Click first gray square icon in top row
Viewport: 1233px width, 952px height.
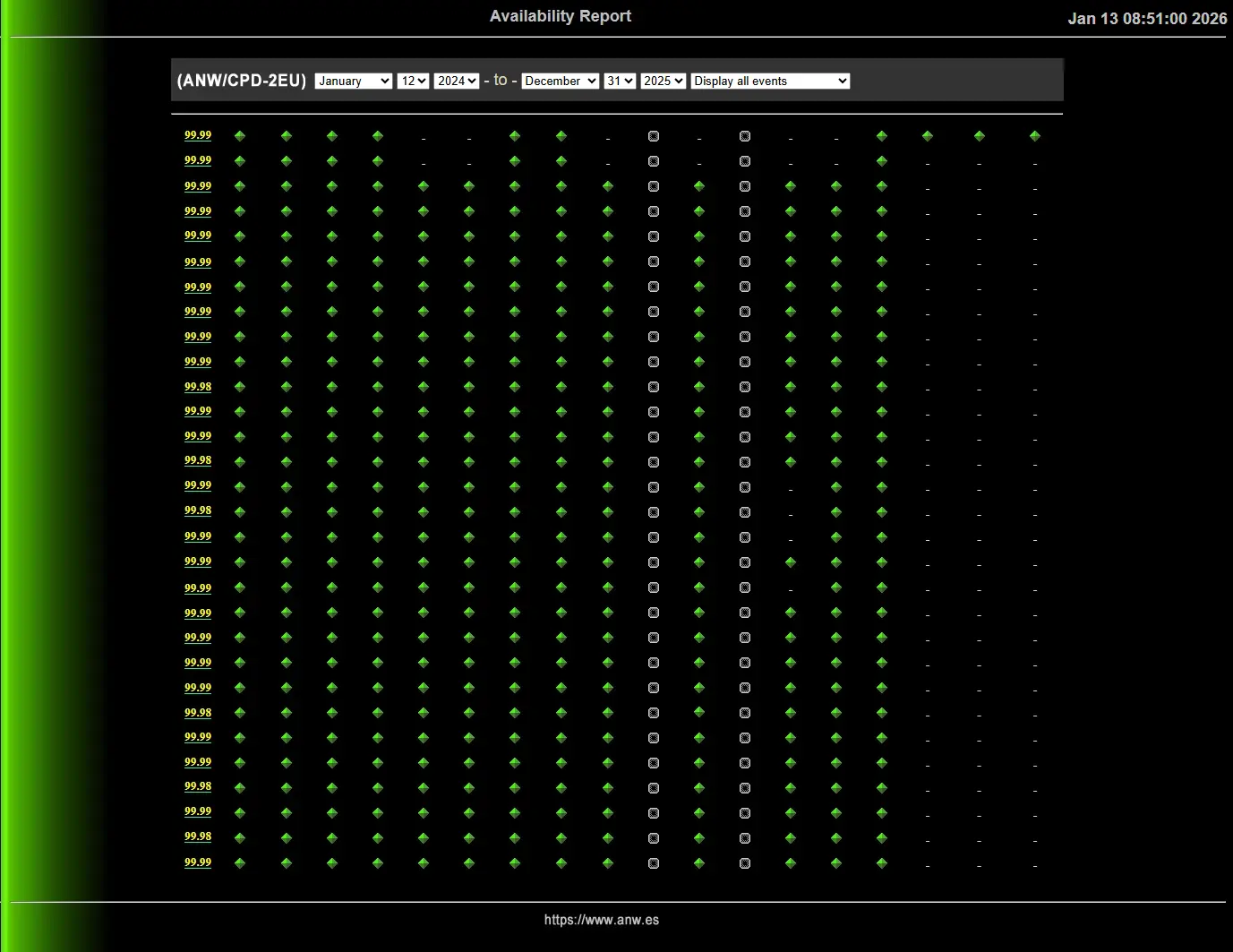coord(654,136)
